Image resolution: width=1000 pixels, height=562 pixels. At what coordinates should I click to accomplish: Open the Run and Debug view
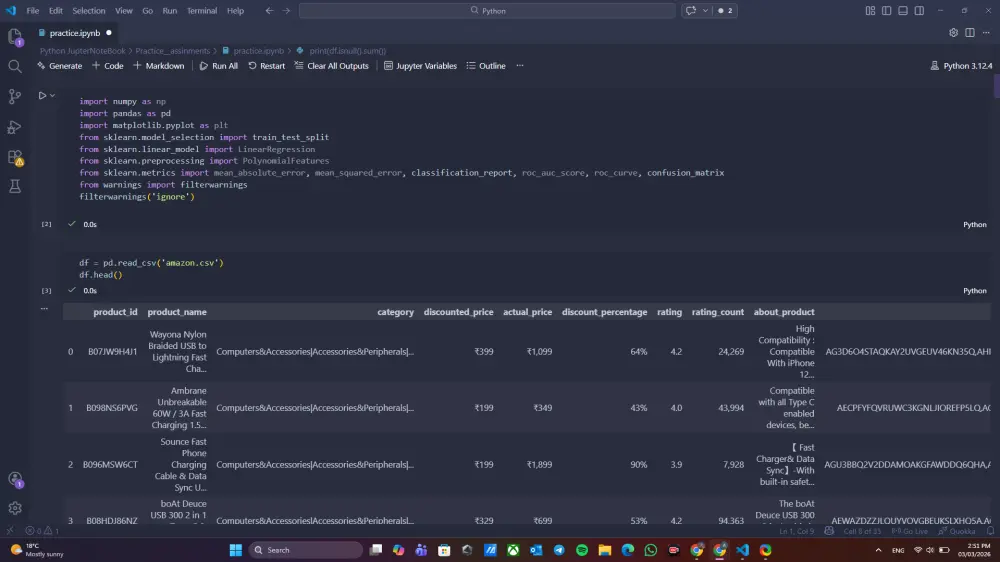[15, 127]
